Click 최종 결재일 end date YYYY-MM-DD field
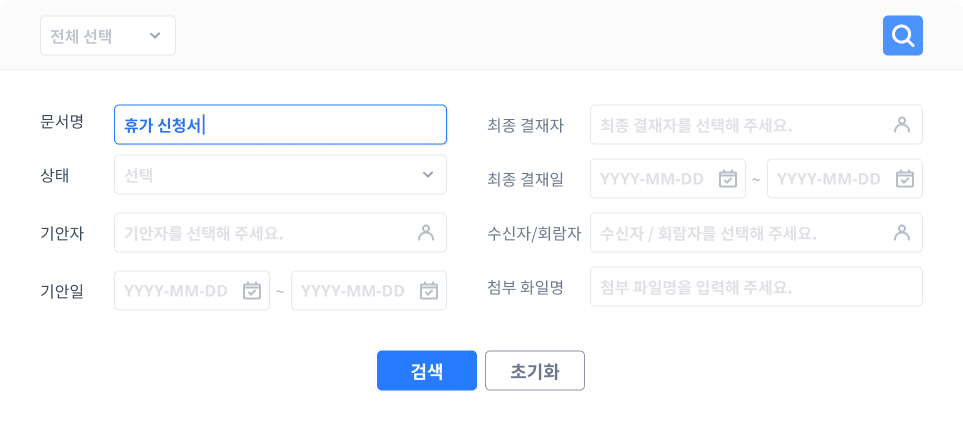Screen dimensions: 963x431 coord(829,179)
